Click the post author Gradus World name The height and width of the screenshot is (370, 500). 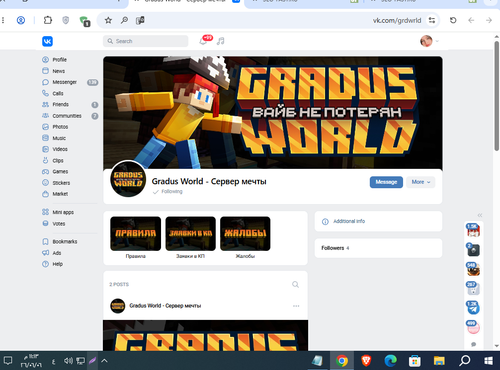pyautogui.click(x=165, y=306)
